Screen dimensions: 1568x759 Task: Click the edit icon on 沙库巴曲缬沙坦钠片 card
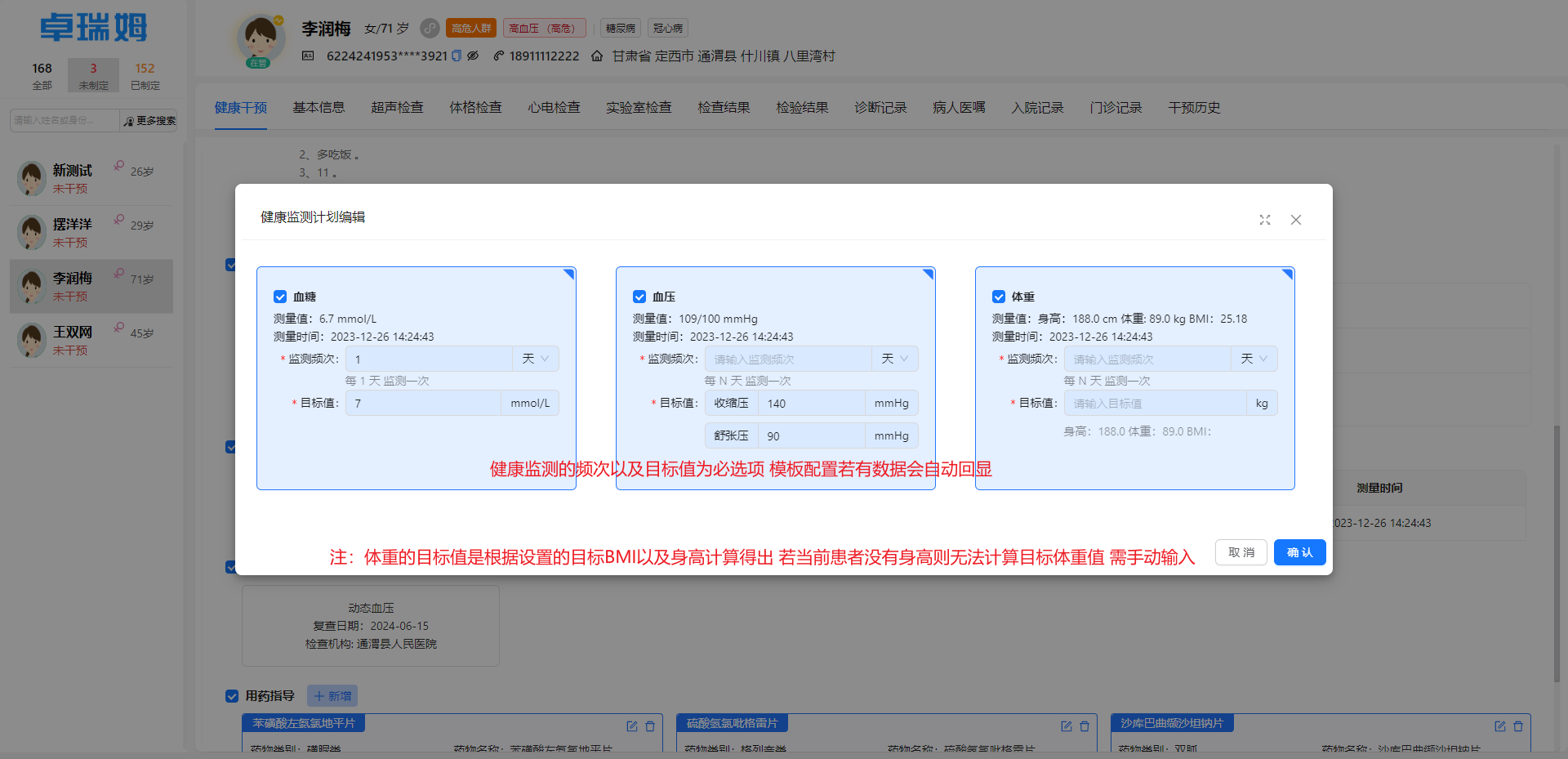pyautogui.click(x=1500, y=726)
